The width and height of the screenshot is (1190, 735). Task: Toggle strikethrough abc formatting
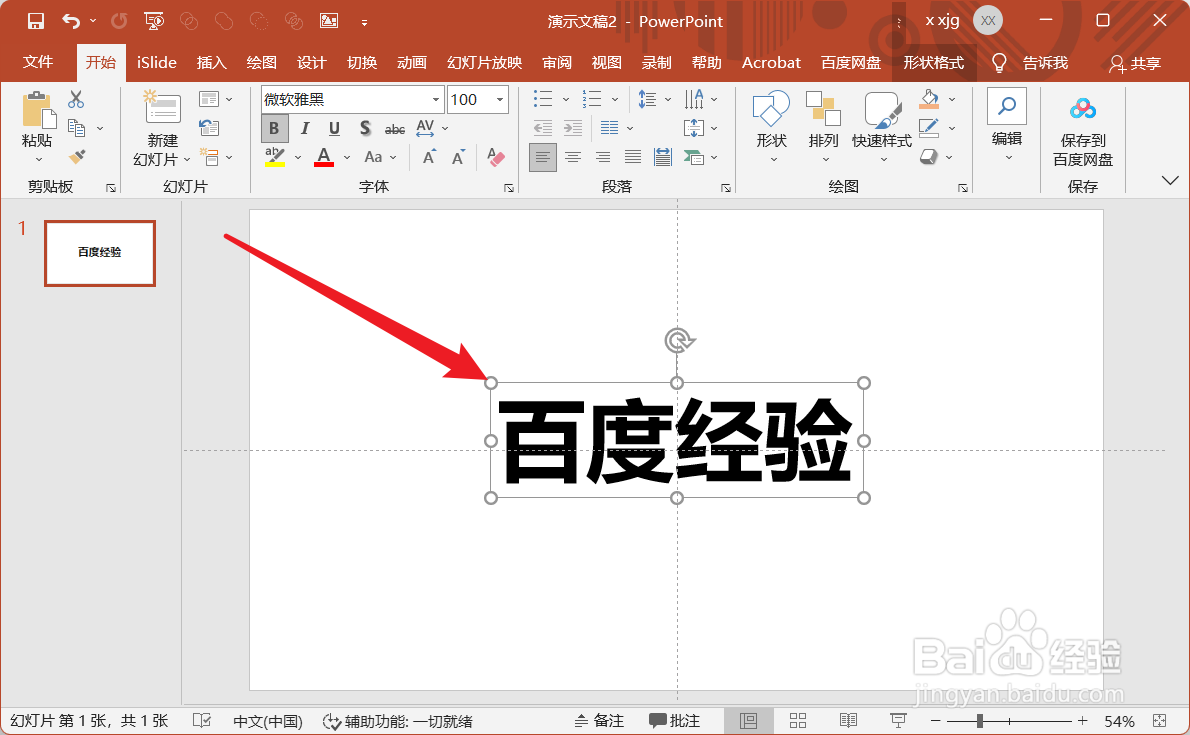395,129
